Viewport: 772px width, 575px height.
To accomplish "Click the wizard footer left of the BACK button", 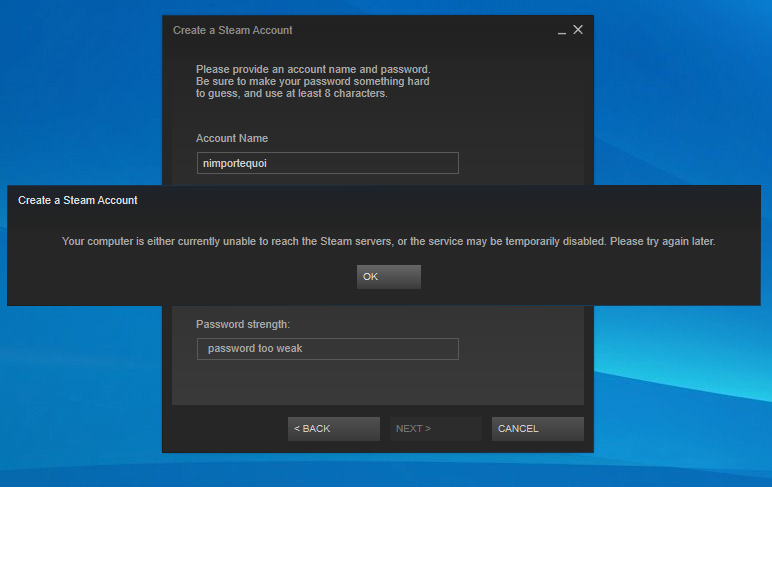I will tap(225, 429).
